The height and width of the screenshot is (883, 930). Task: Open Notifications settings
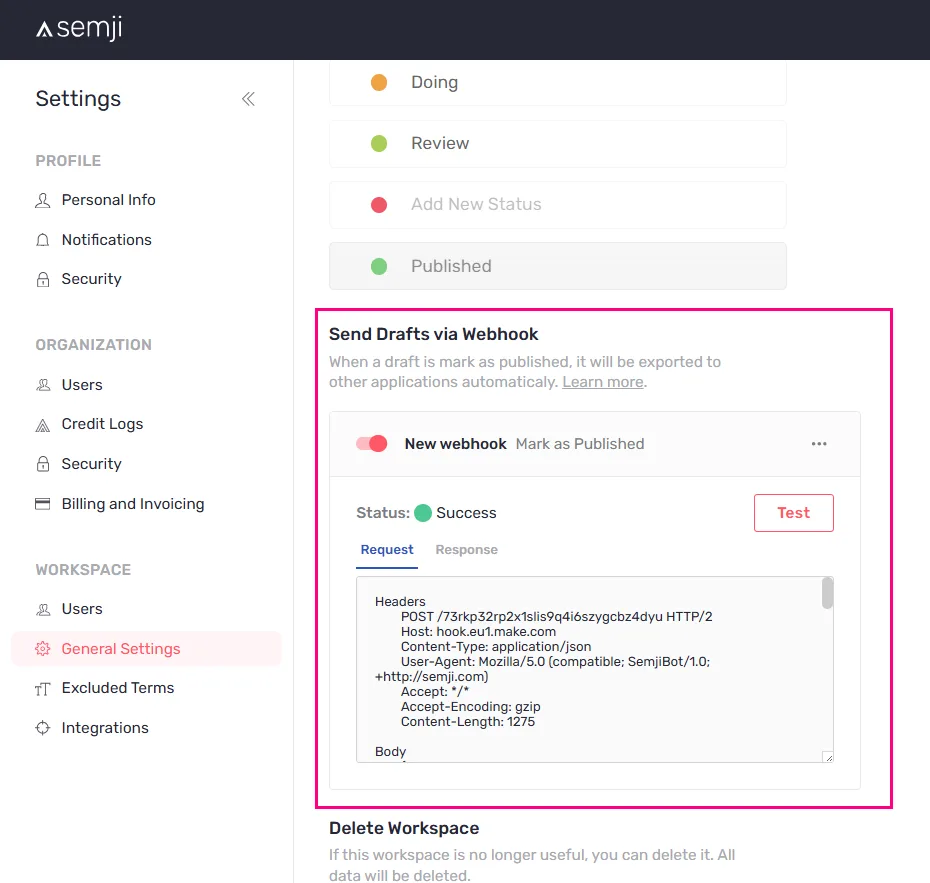click(x=107, y=240)
